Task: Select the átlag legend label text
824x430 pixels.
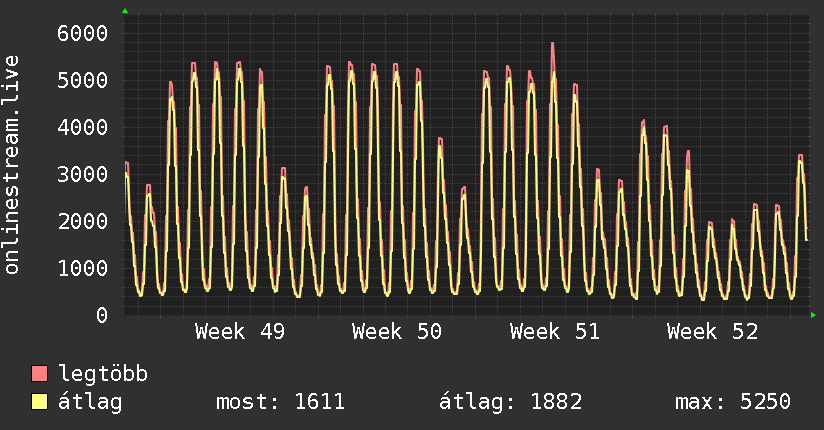Action: point(91,402)
